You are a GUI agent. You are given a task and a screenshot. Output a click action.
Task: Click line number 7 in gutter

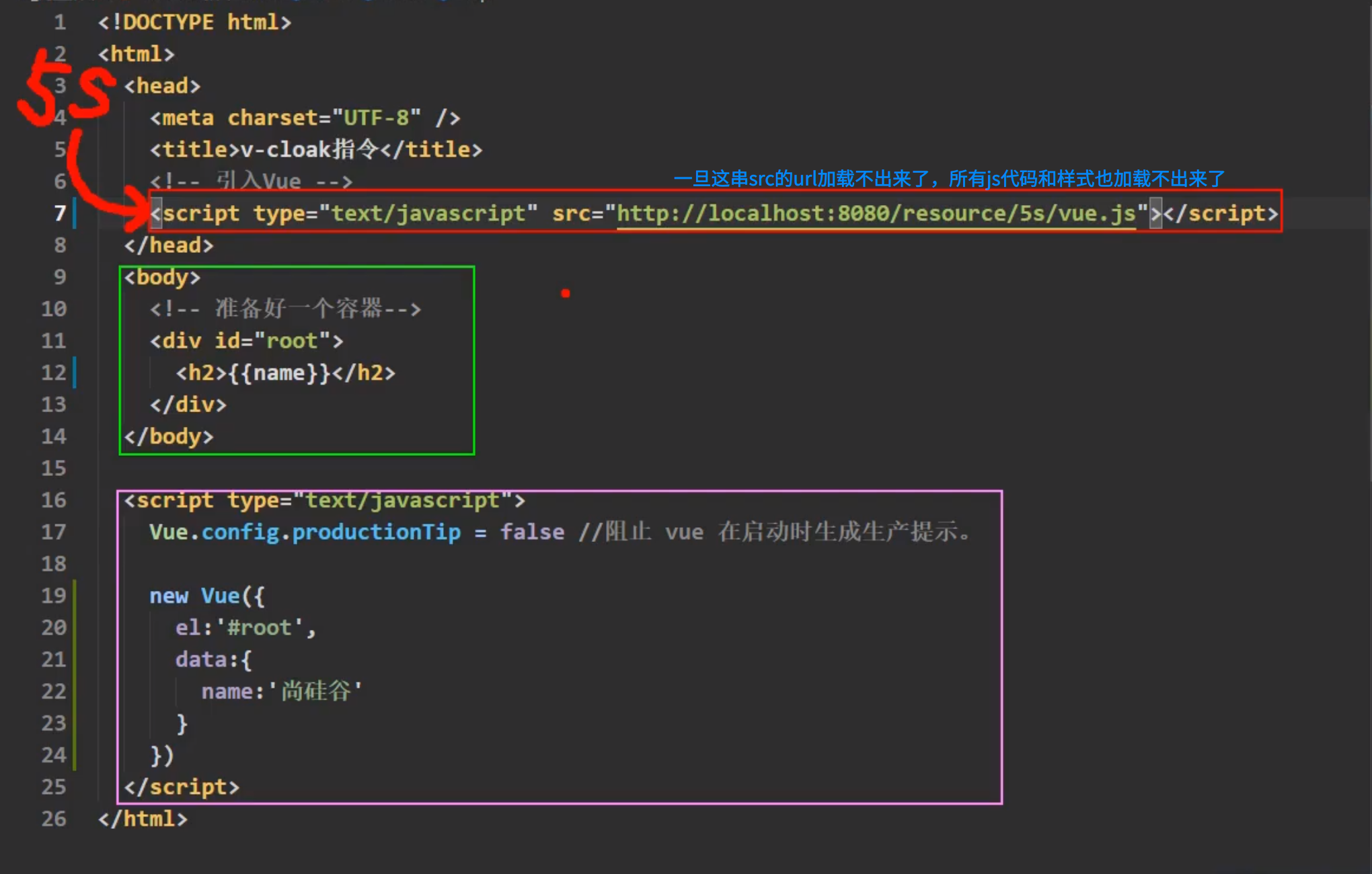click(59, 214)
